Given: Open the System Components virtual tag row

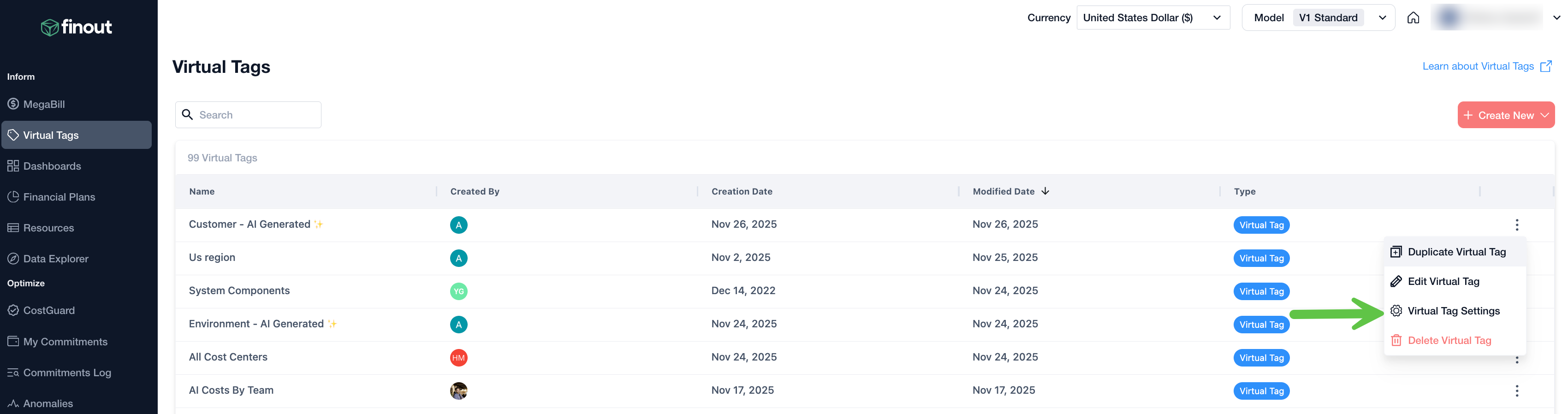Looking at the screenshot, I should click(x=239, y=291).
